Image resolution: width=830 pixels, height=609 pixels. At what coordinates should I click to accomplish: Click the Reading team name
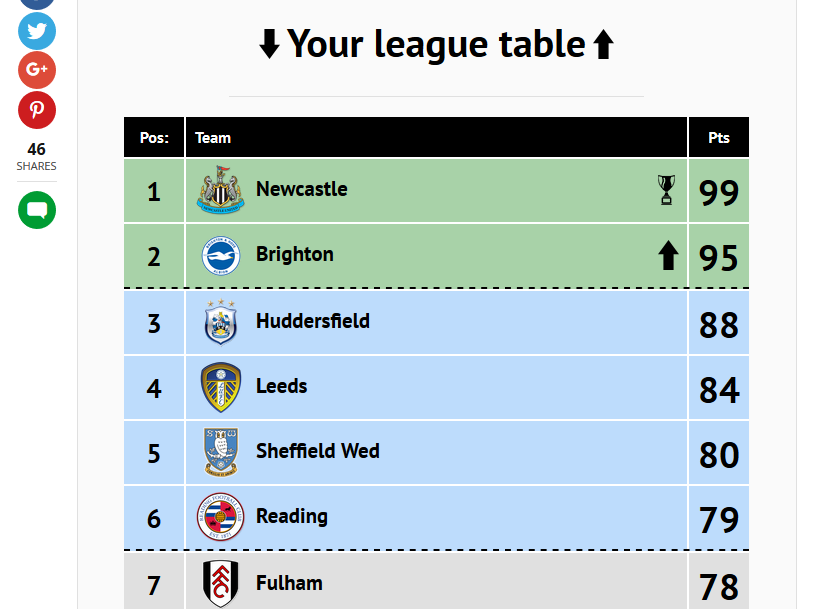(292, 516)
